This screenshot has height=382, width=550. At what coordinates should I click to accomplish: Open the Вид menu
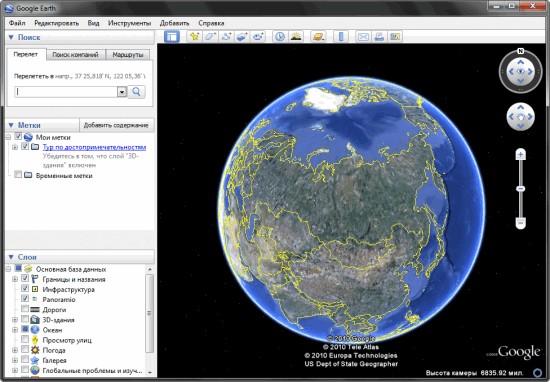[93, 23]
